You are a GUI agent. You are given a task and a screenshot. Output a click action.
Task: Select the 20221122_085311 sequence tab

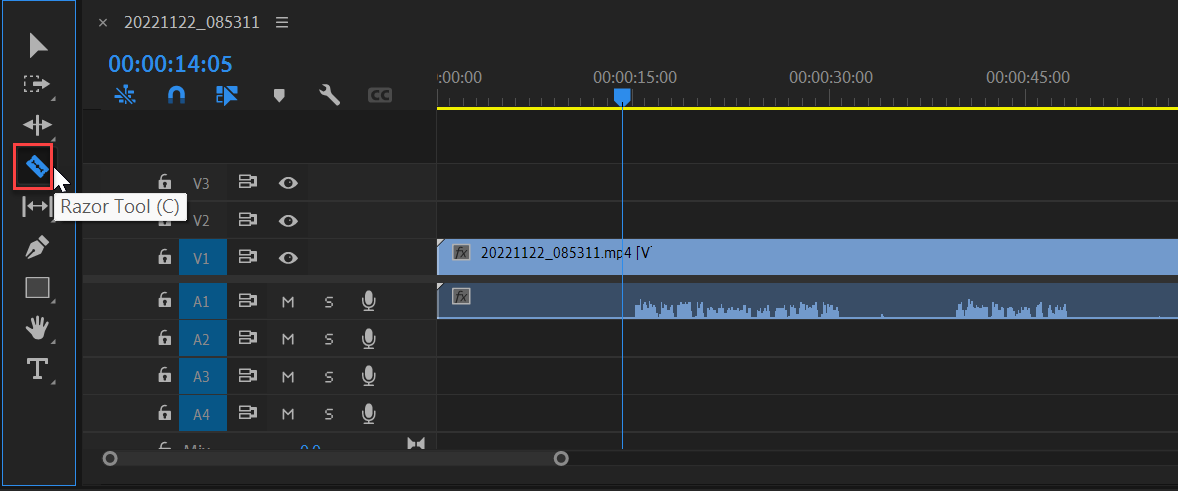[192, 23]
